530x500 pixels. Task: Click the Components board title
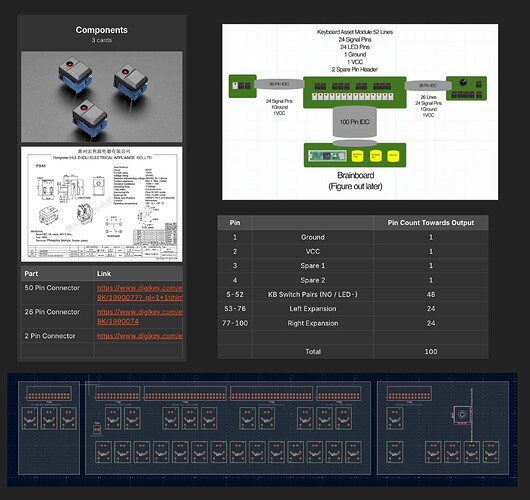(101, 30)
